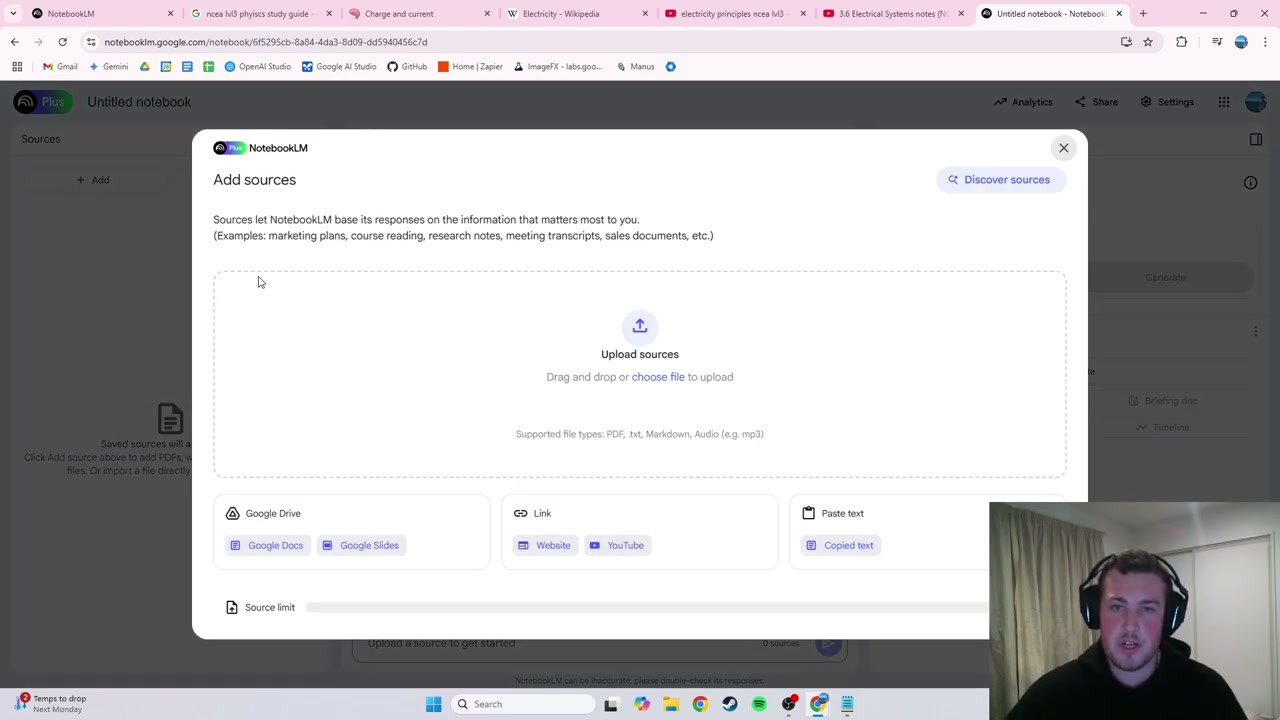This screenshot has height=720, width=1280.
Task: Open the Windows Start menu
Action: [x=434, y=704]
